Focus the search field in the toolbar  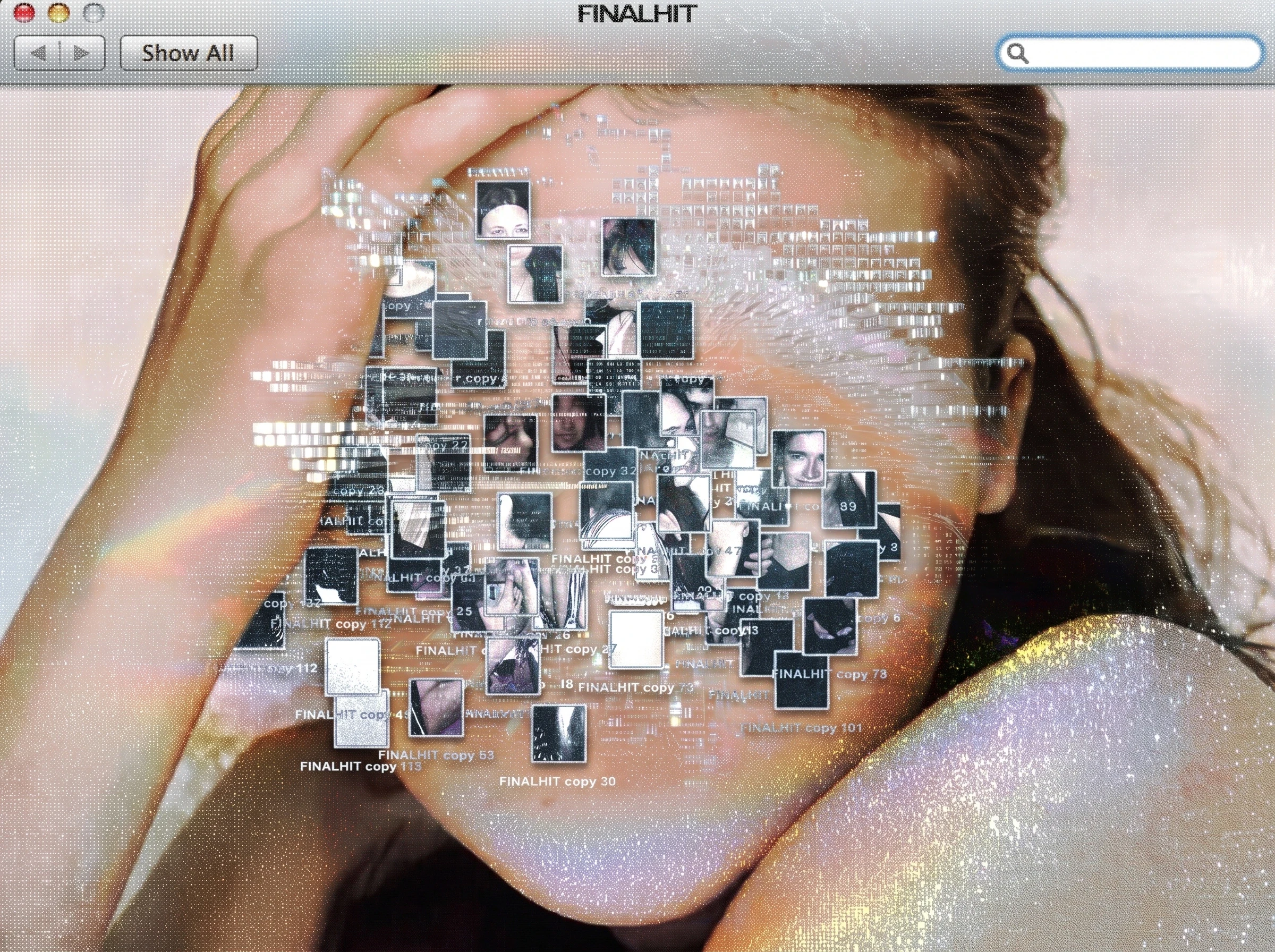1129,53
